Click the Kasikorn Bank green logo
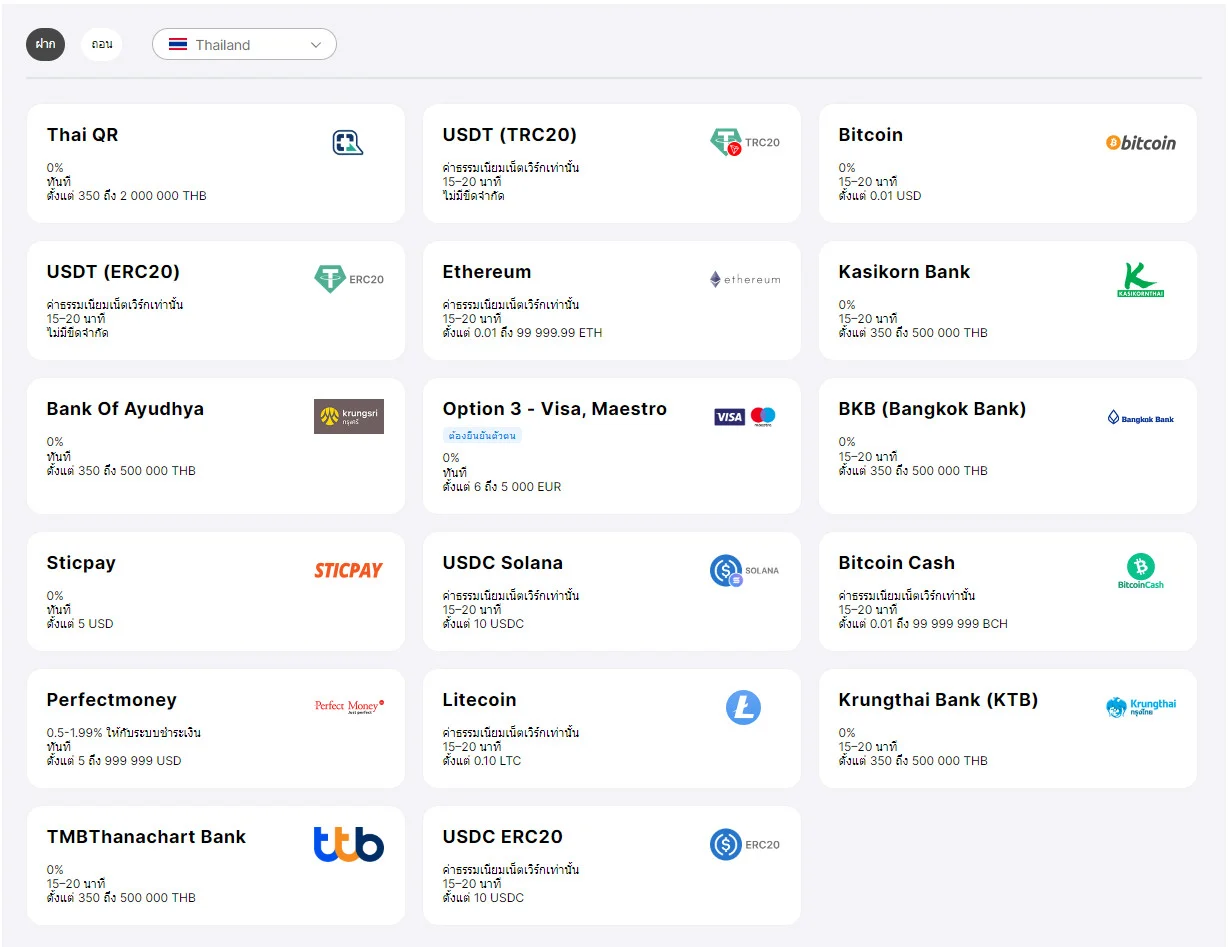Screen dimensions: 1228x947 click(1141, 280)
